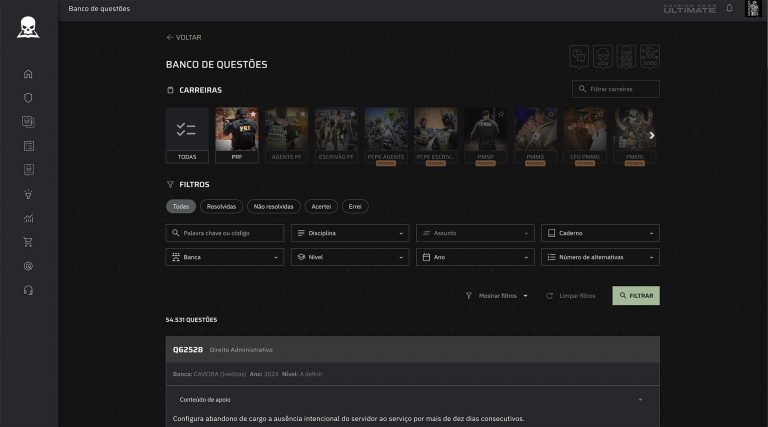Select the PRF career thumbnail

tap(236, 135)
